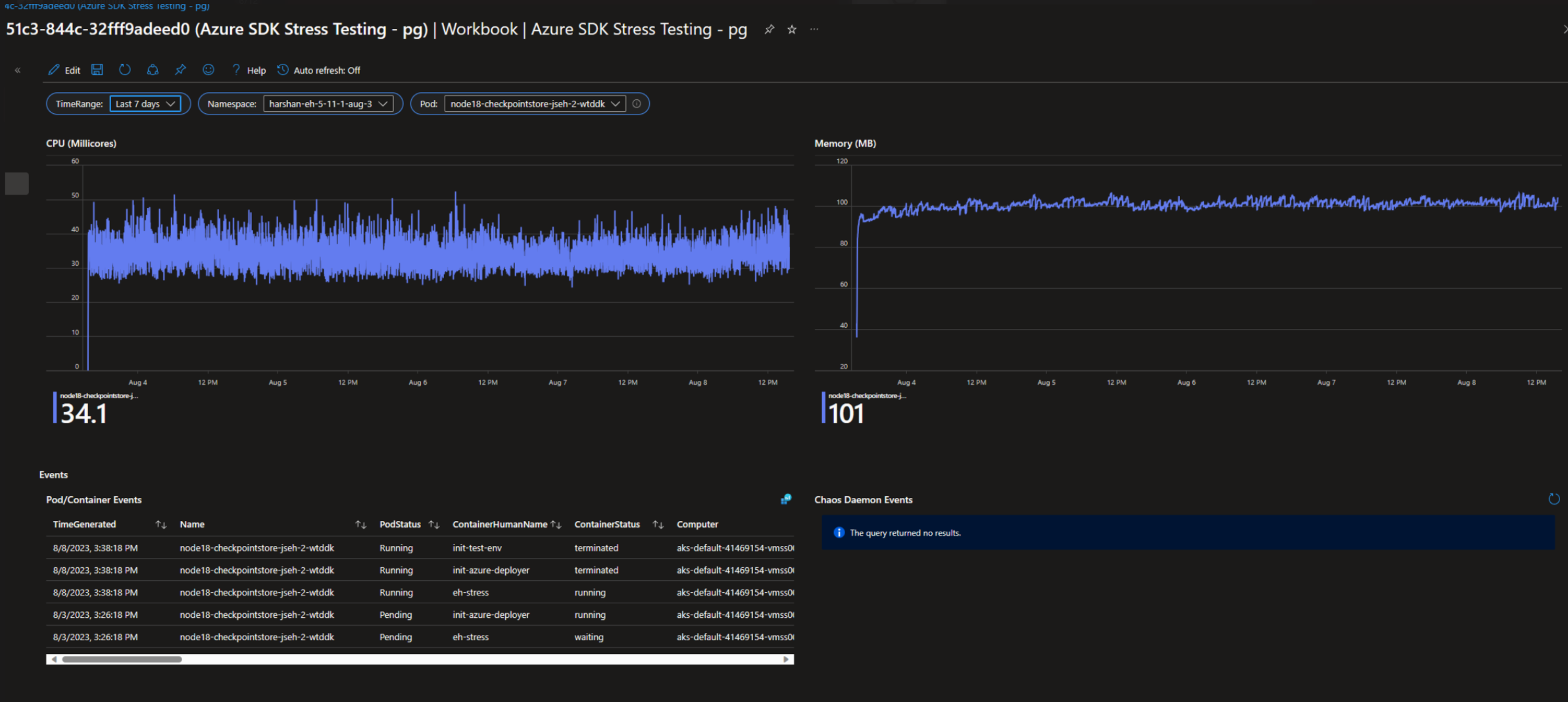This screenshot has height=702, width=1568.
Task: Add workbook to favorites via the star icon
Action: 791,29
